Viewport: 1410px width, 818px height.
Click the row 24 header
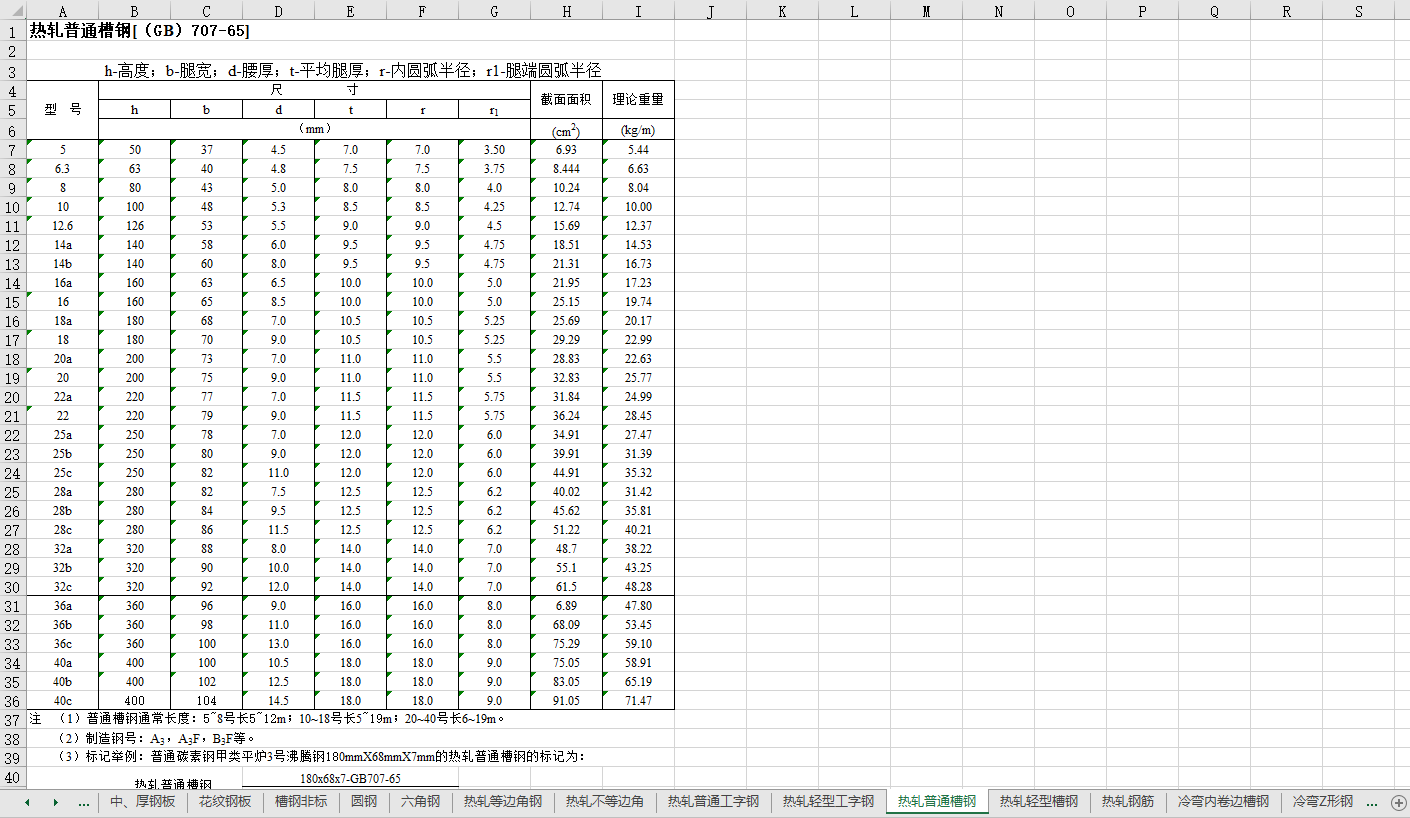point(13,473)
